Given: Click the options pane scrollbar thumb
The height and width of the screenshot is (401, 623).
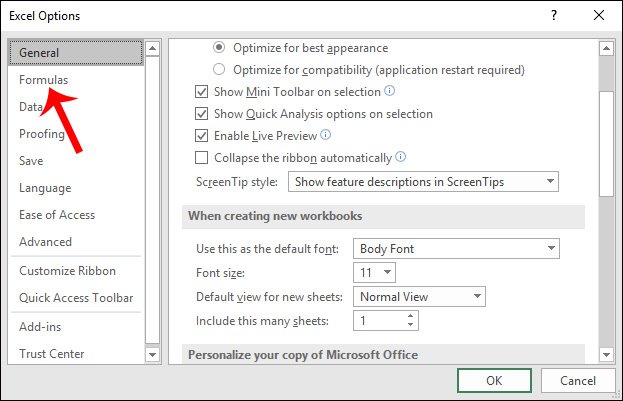Looking at the screenshot, I should tap(606, 143).
